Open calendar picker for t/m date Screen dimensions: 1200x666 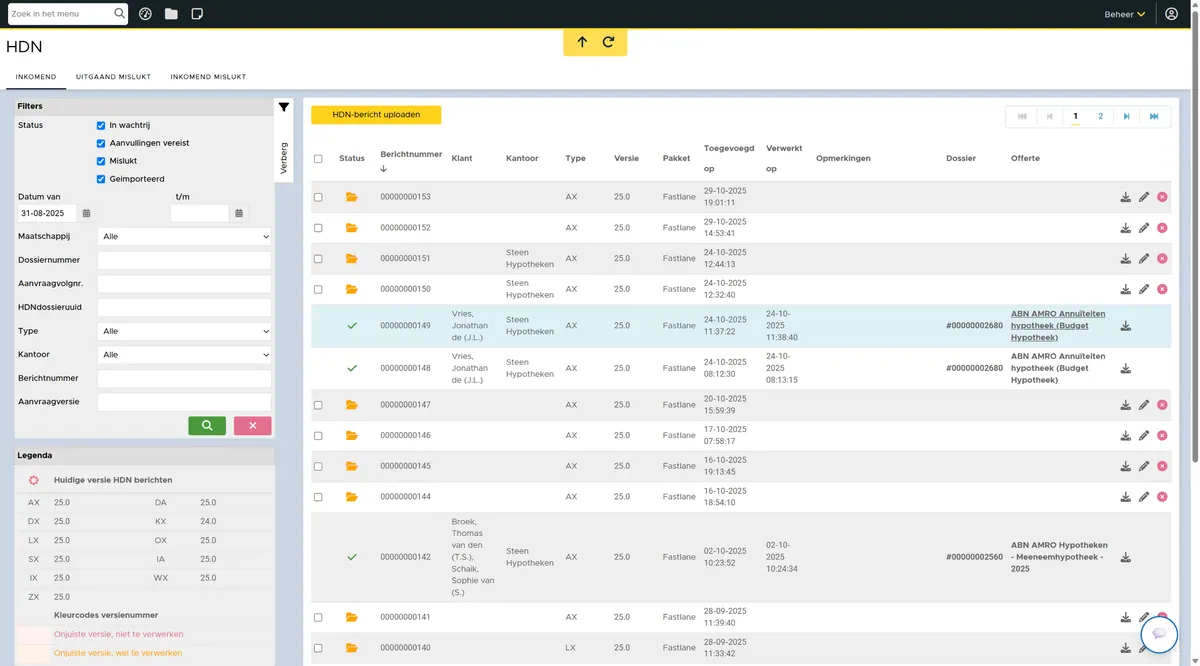tap(239, 213)
